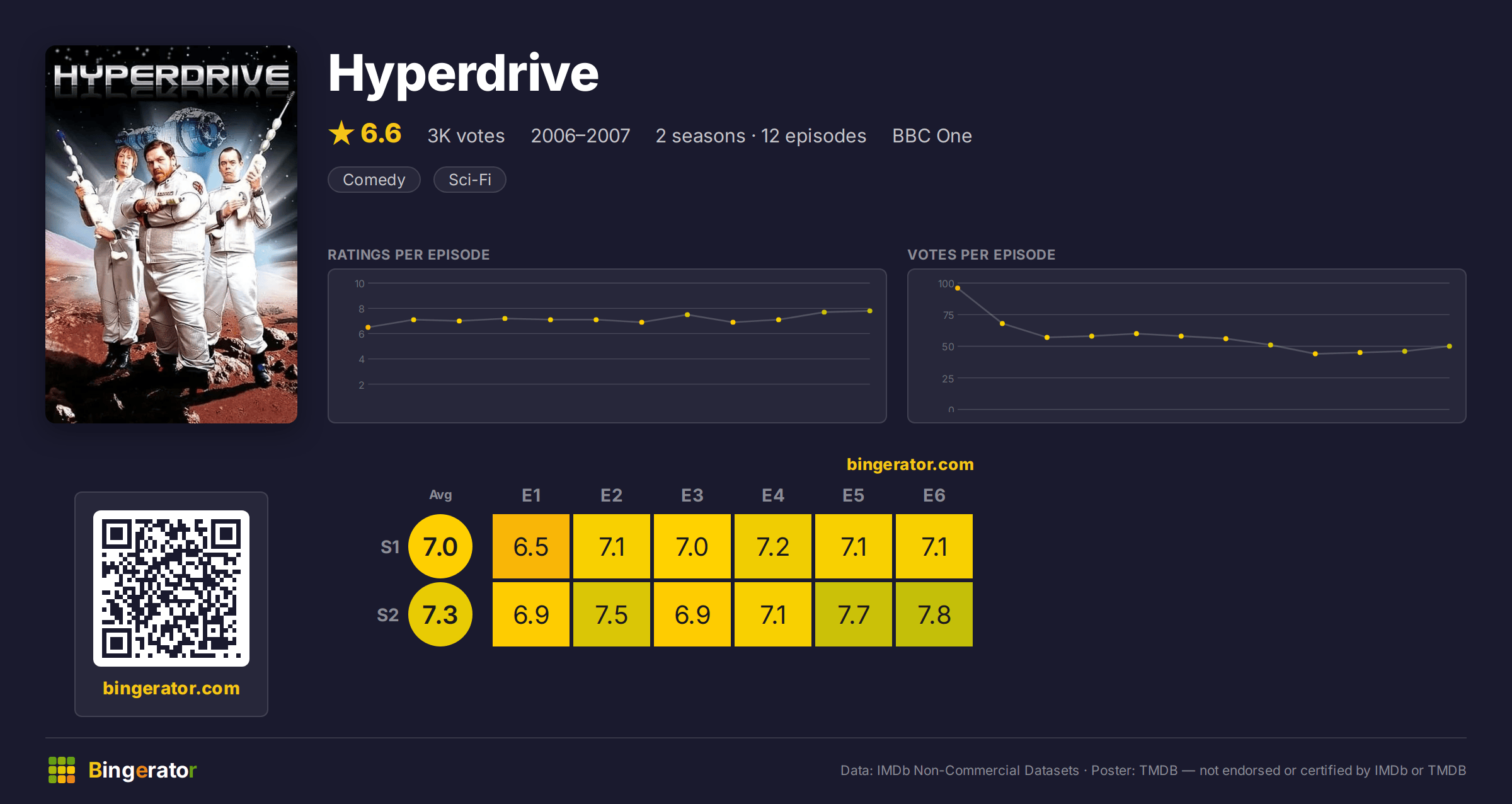The image size is (1512, 804).
Task: Click first point in votes chart
Action: coord(958,288)
